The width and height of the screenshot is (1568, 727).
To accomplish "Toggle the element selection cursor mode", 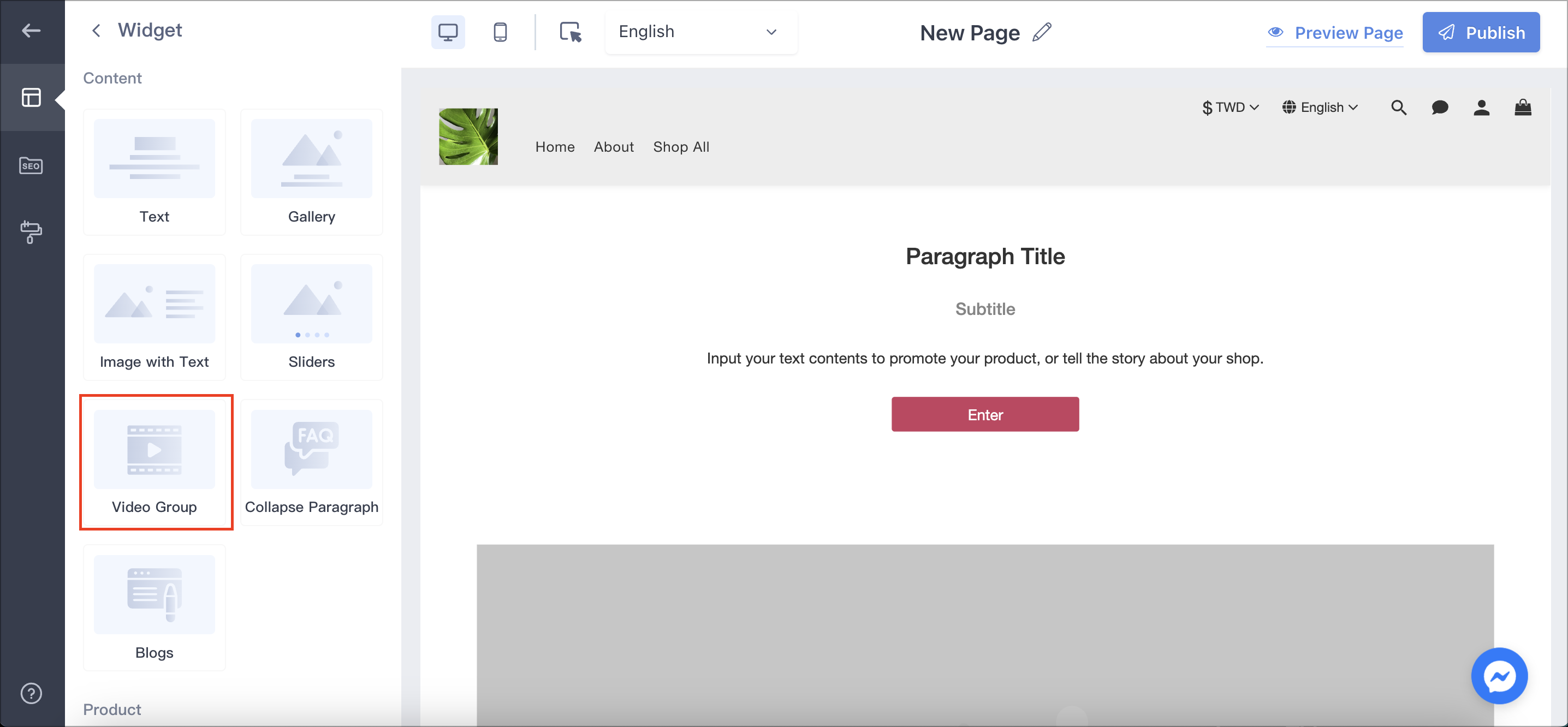I will (x=570, y=32).
